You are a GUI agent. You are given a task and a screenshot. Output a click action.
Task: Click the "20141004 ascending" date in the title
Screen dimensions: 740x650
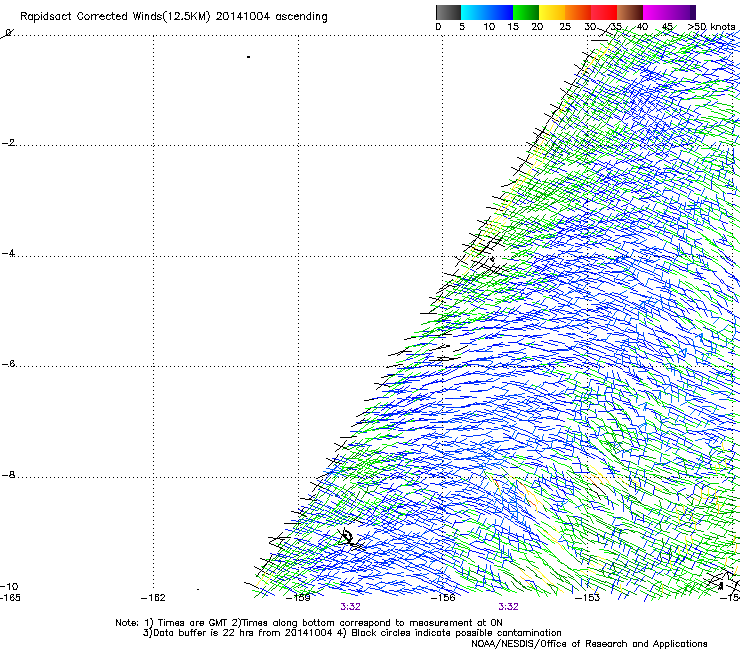[271, 17]
